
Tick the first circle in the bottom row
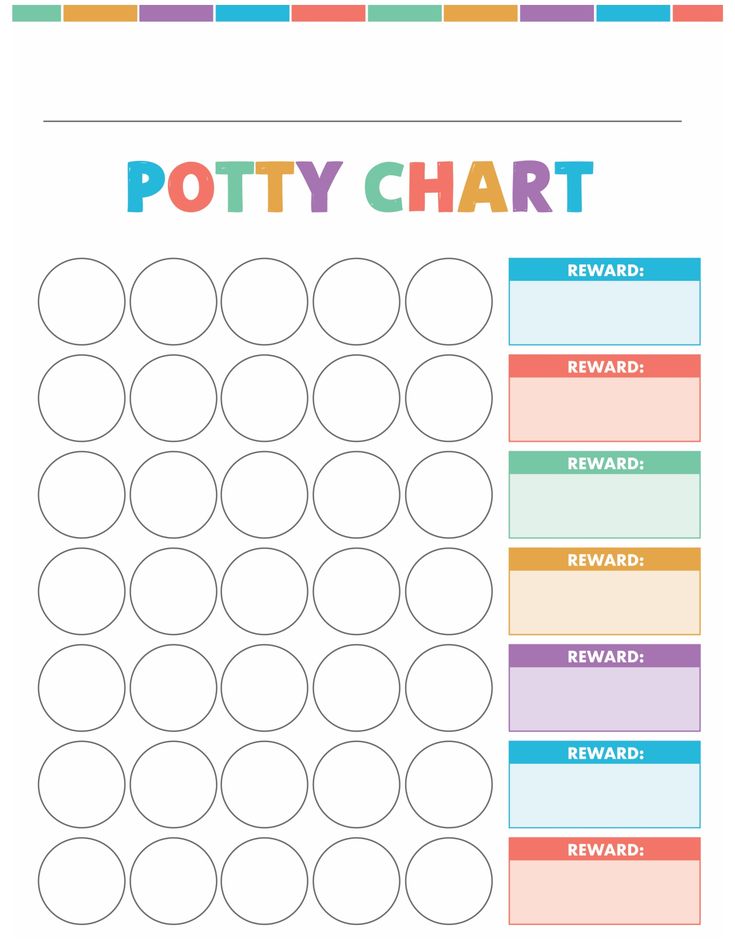(x=82, y=881)
